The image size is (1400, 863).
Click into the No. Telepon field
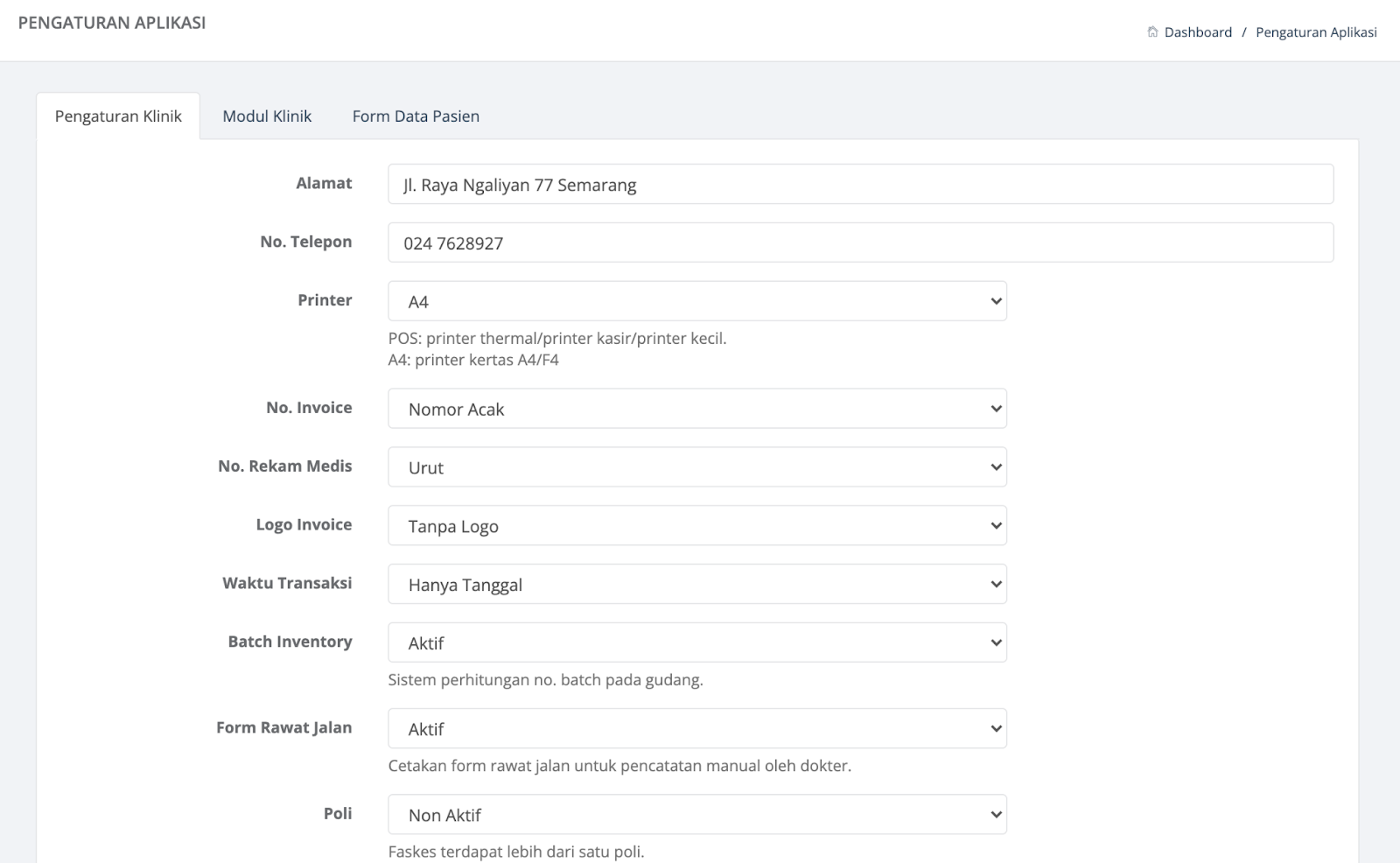click(x=861, y=242)
